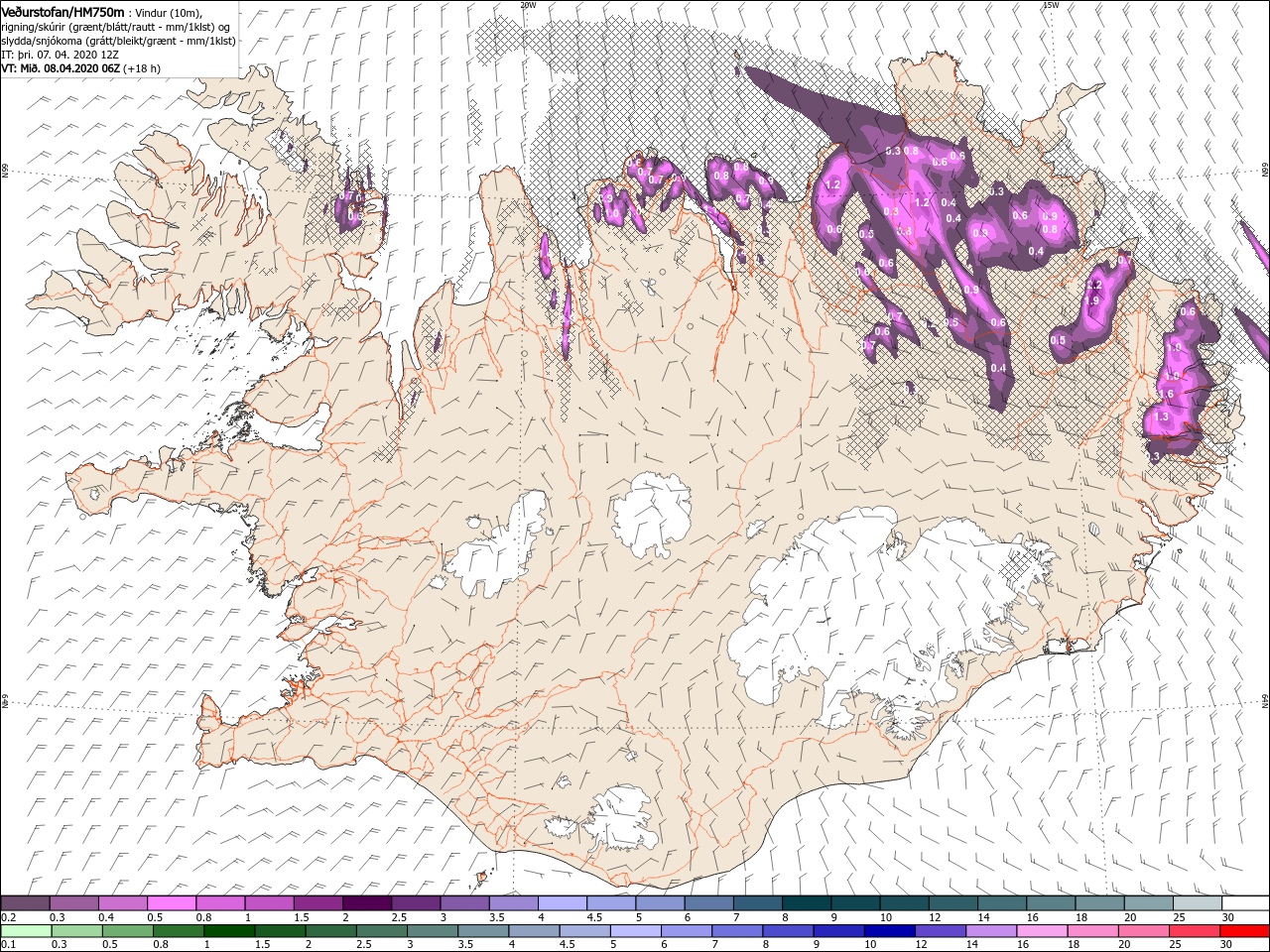Click the light lavender swatch between 4 and 4.5, upper row
The width and height of the screenshot is (1270, 952).
[564, 903]
